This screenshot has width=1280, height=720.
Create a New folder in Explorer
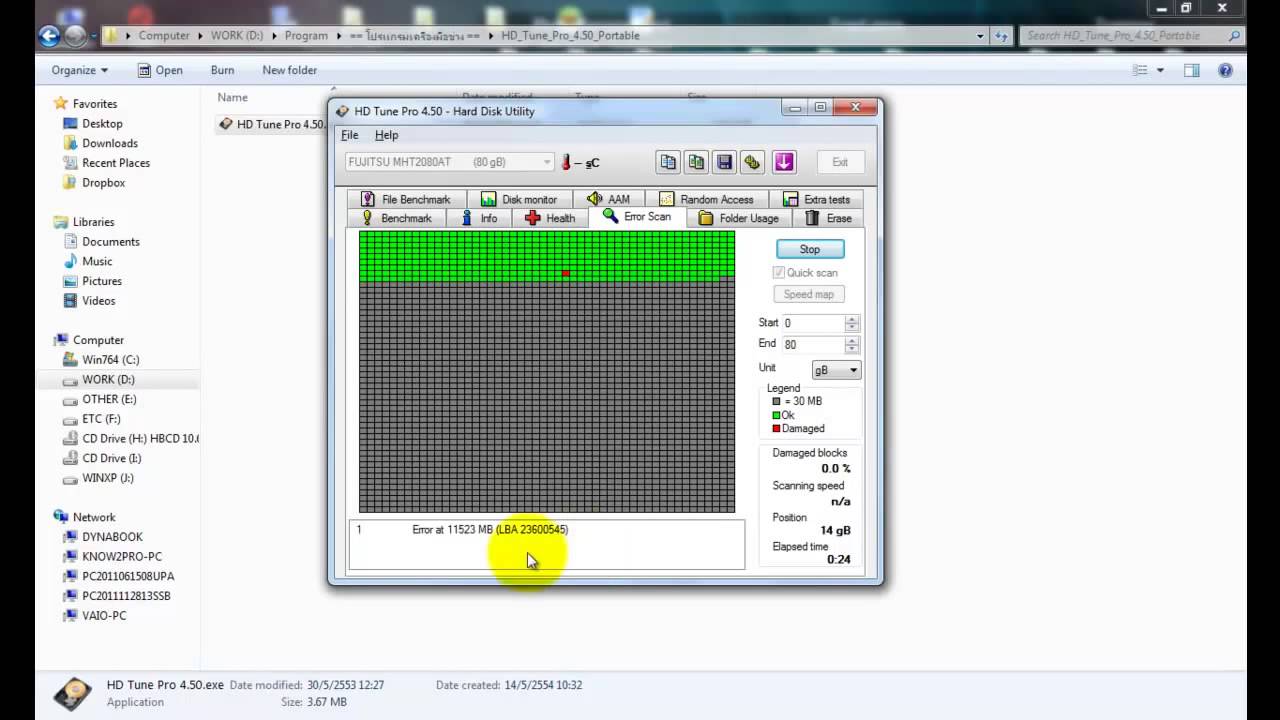(x=289, y=70)
